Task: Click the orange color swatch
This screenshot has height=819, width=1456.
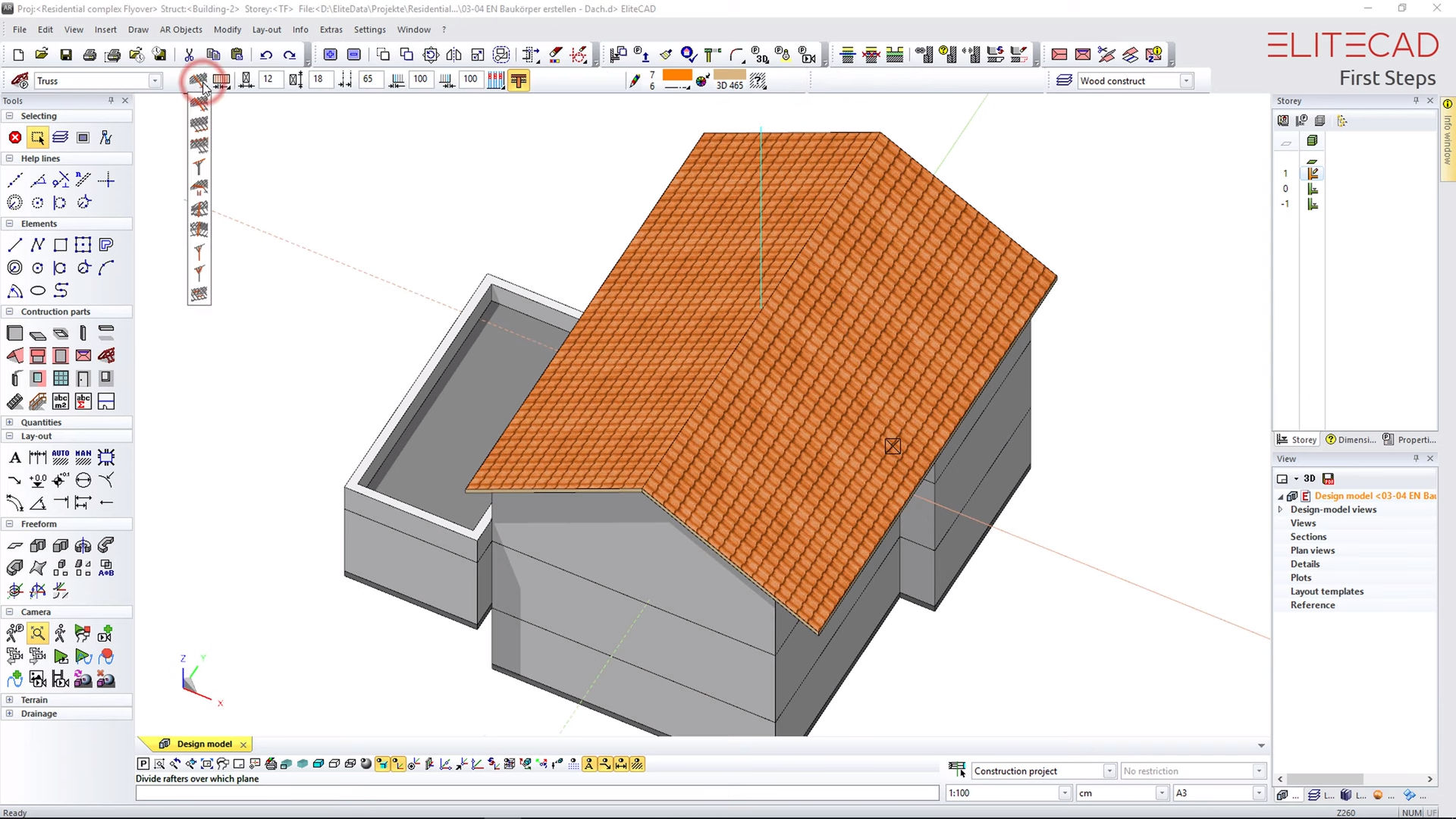Action: click(x=676, y=75)
